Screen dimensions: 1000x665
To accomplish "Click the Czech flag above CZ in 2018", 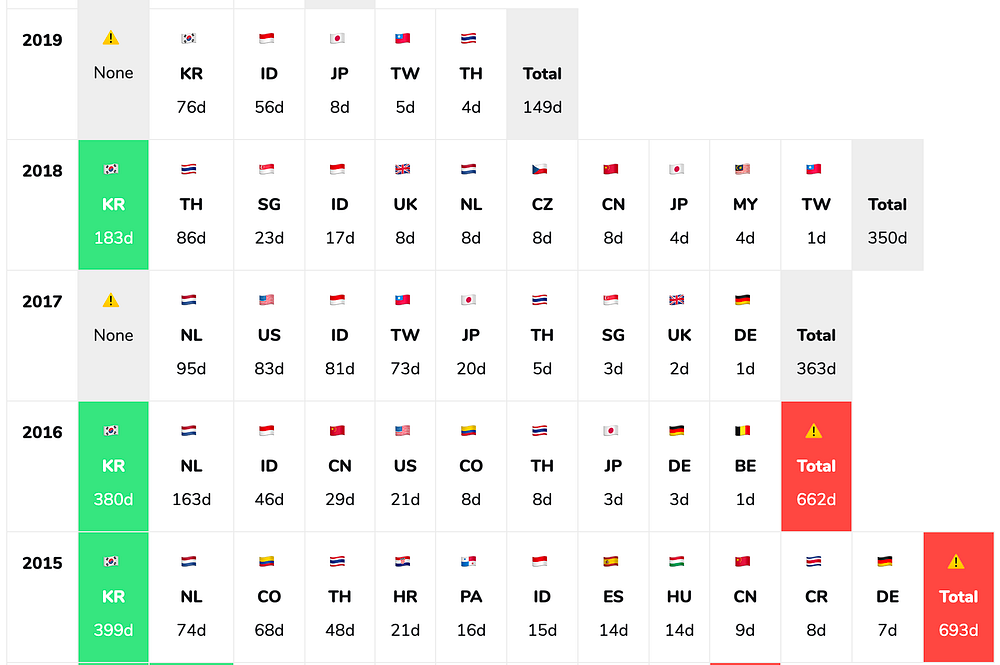I will coord(540,169).
